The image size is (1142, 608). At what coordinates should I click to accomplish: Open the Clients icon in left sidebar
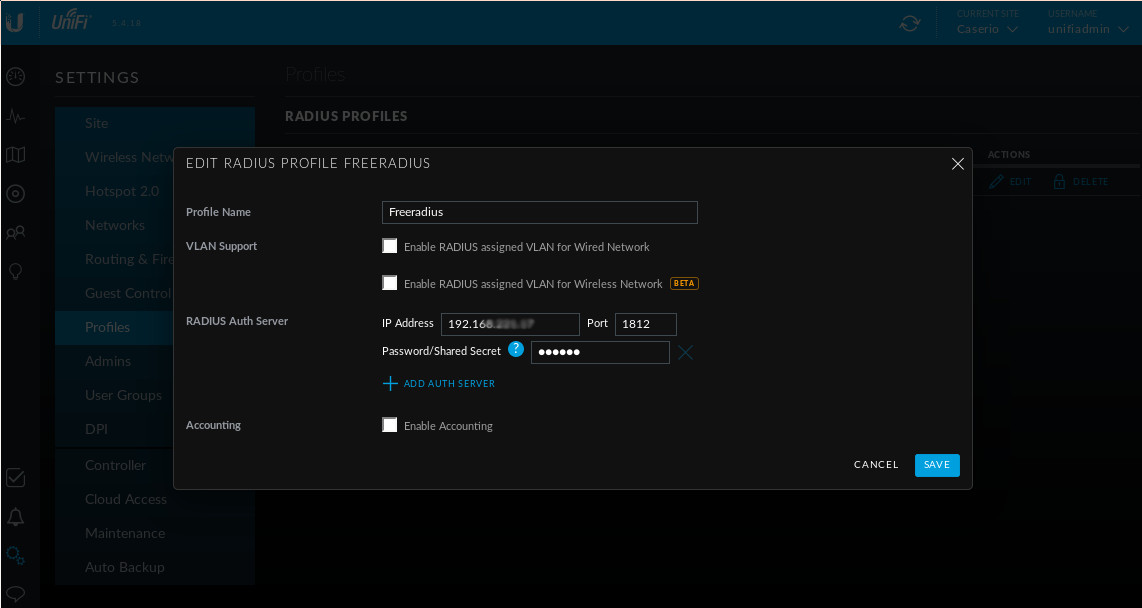(15, 233)
